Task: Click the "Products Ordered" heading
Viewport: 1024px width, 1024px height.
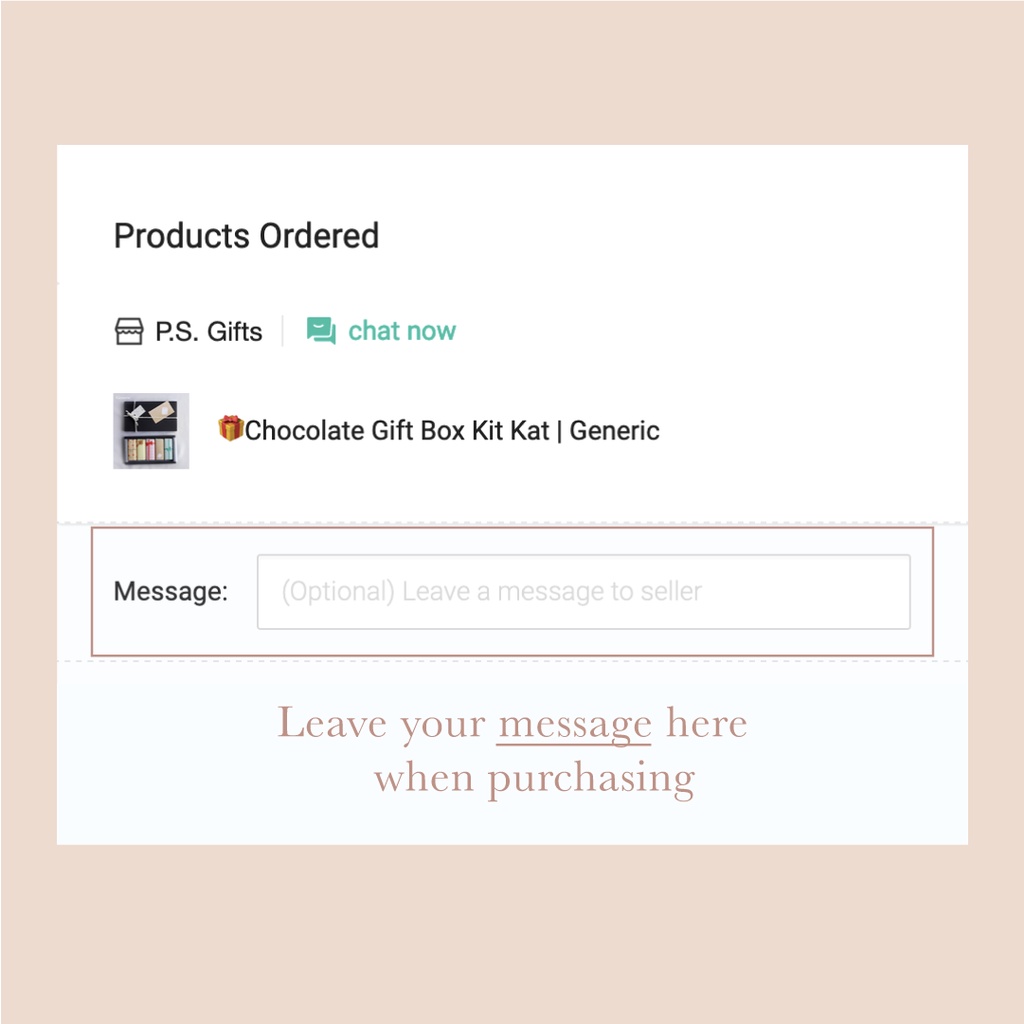Action: pos(246,236)
